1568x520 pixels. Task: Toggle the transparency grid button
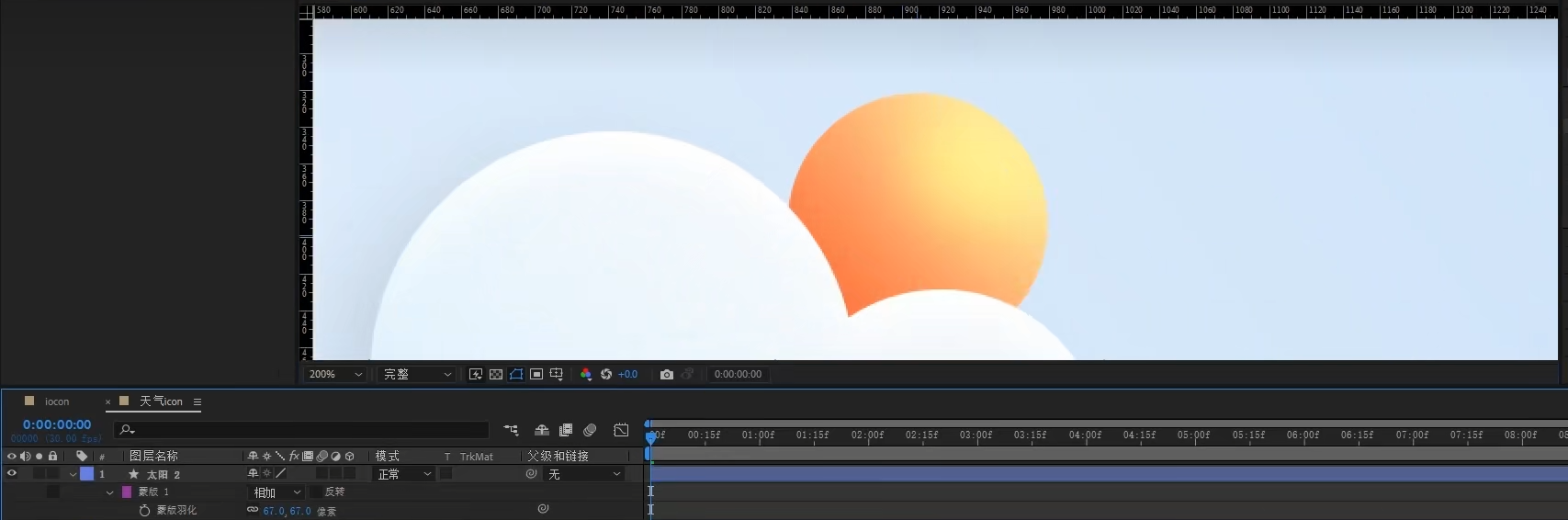tap(496, 374)
